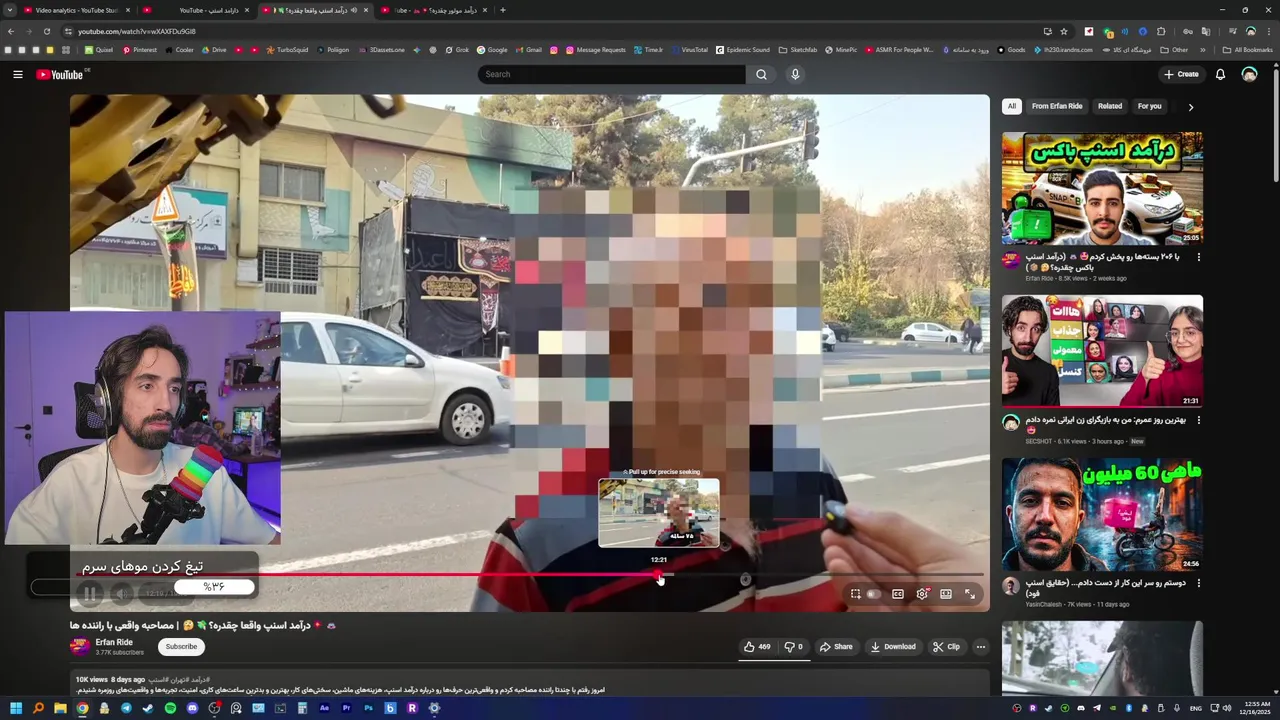Like the video with the thumbs up
Viewport: 1280px width, 720px height.
coord(757,647)
